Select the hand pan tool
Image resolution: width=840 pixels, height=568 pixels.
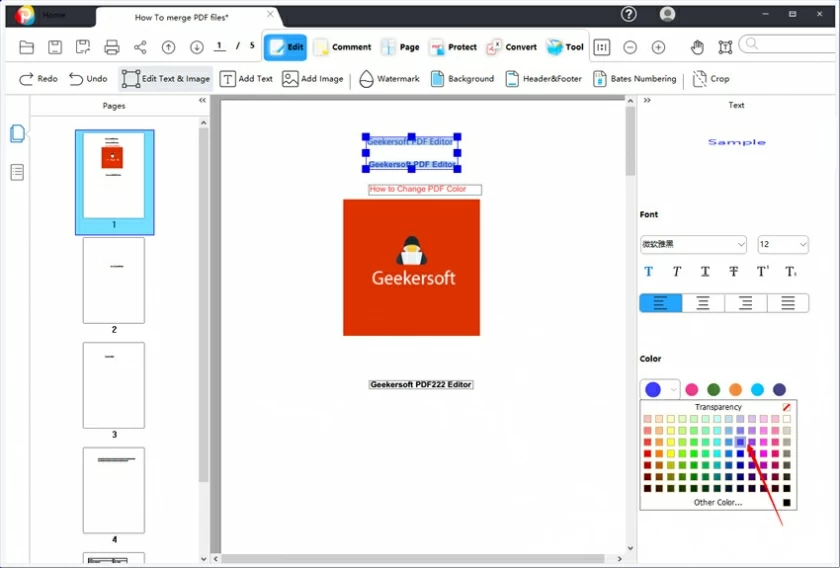697,47
